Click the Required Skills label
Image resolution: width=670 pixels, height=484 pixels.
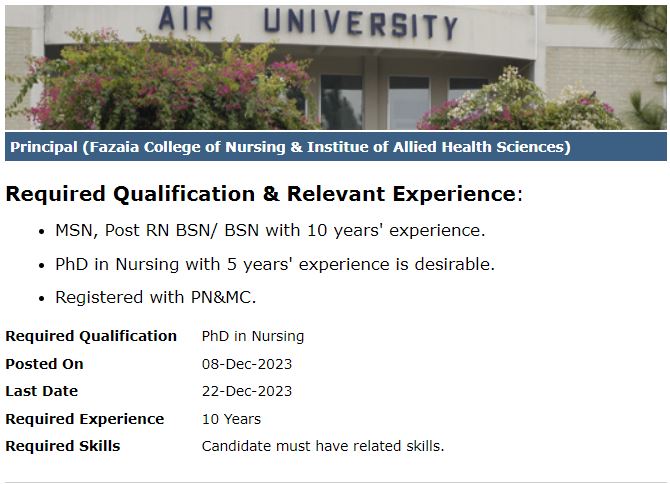click(62, 446)
